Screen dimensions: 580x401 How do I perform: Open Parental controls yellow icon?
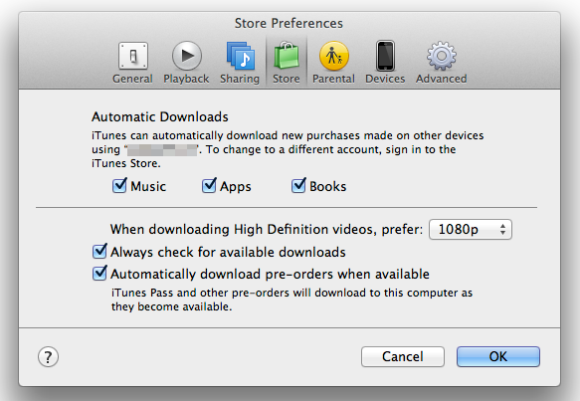(x=334, y=56)
